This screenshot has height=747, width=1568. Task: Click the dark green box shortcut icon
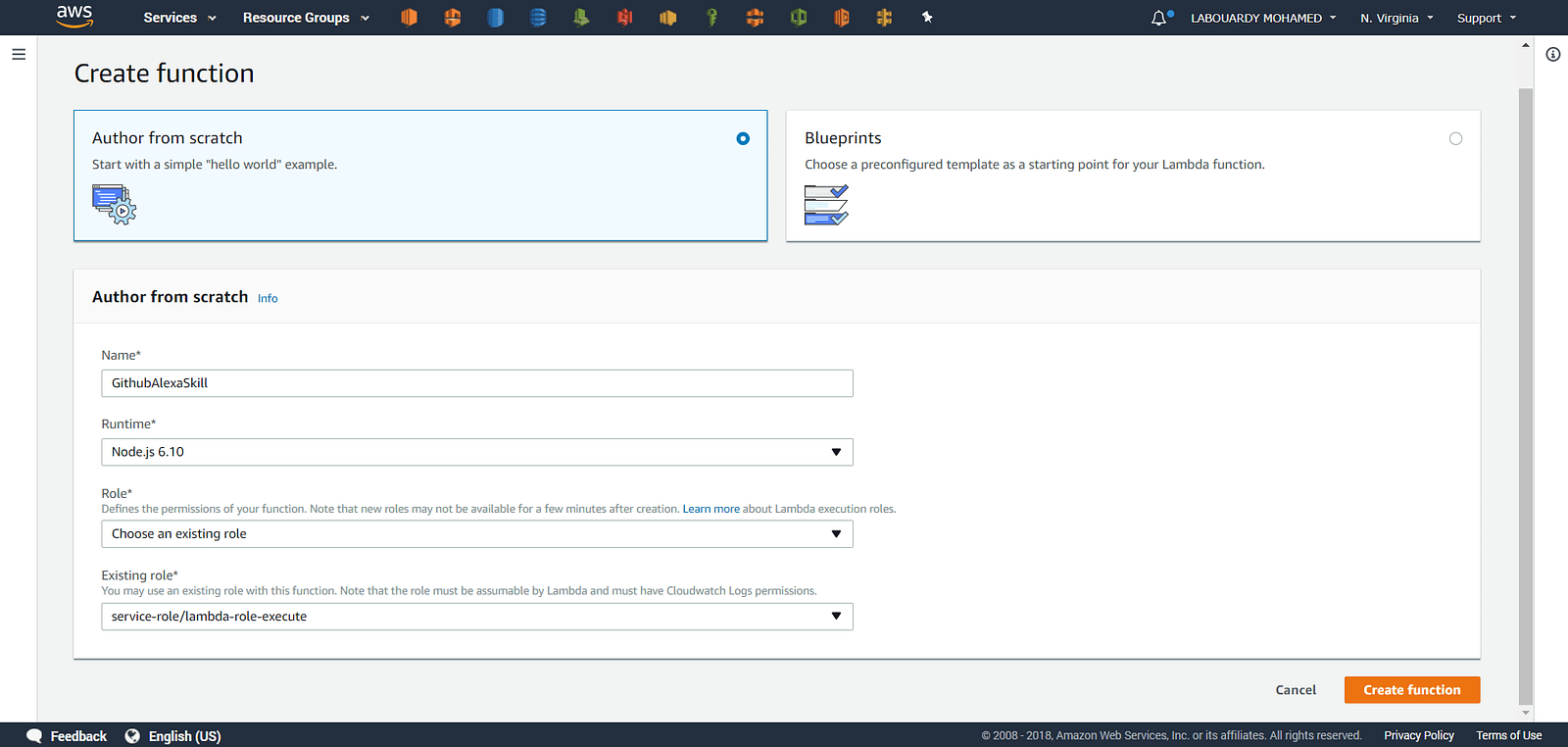[798, 18]
